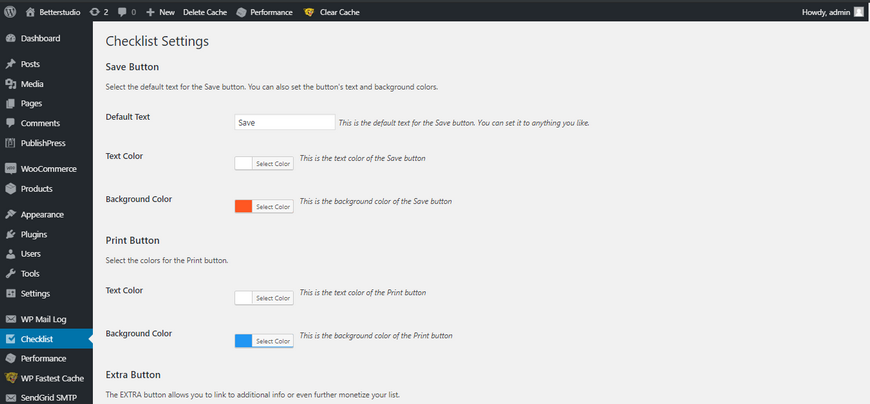Click the Extra Button section heading
The image size is (870, 404).
[x=133, y=375]
